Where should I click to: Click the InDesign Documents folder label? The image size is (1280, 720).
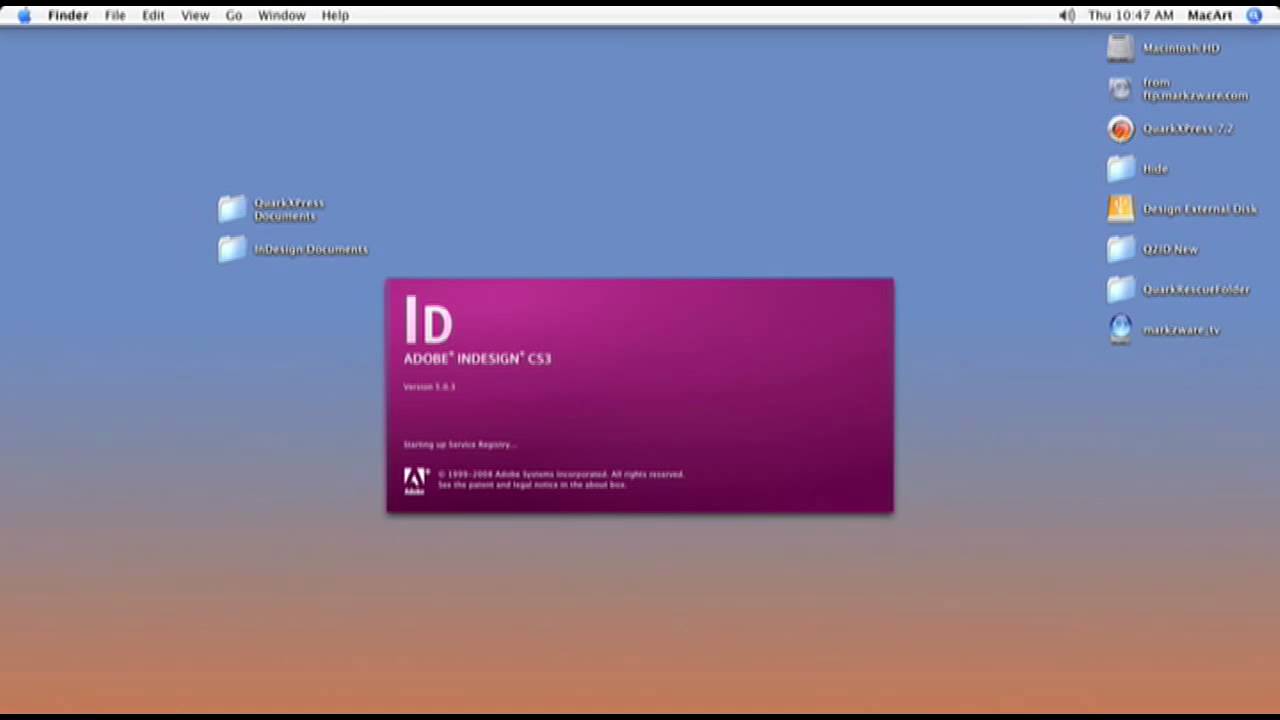(311, 249)
